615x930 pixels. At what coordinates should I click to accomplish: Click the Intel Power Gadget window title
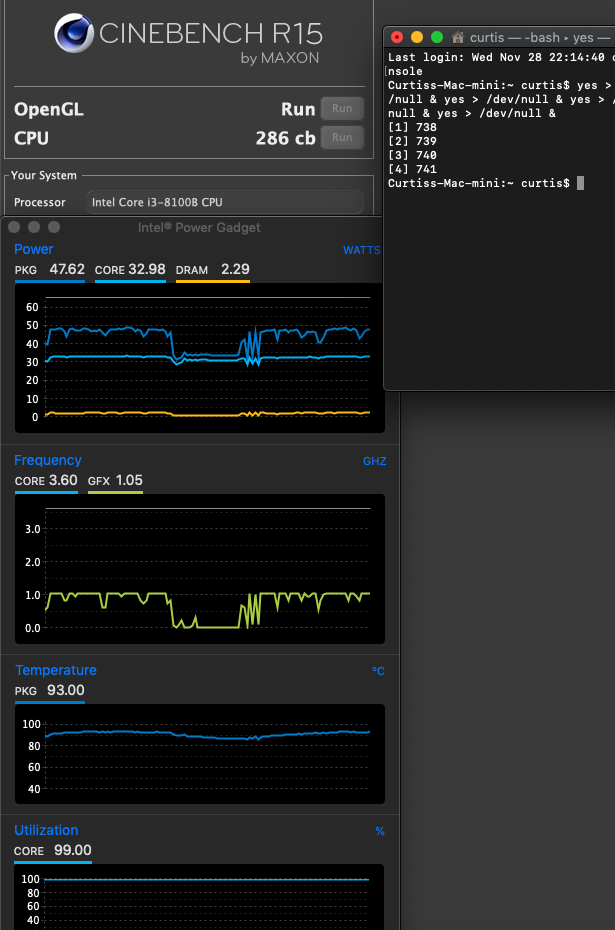point(199,228)
